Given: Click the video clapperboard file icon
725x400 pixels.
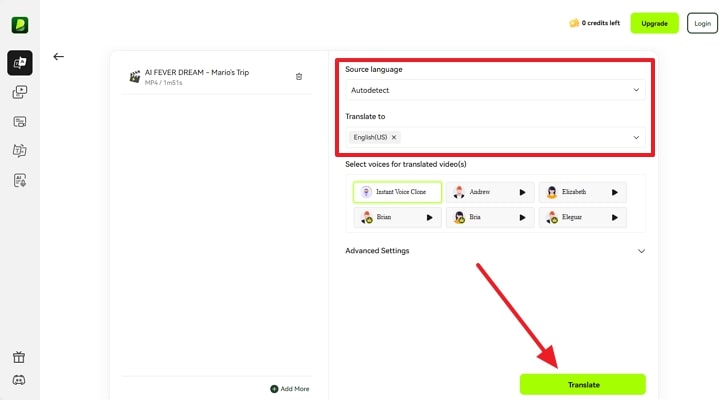Looking at the screenshot, I should click(135, 76).
